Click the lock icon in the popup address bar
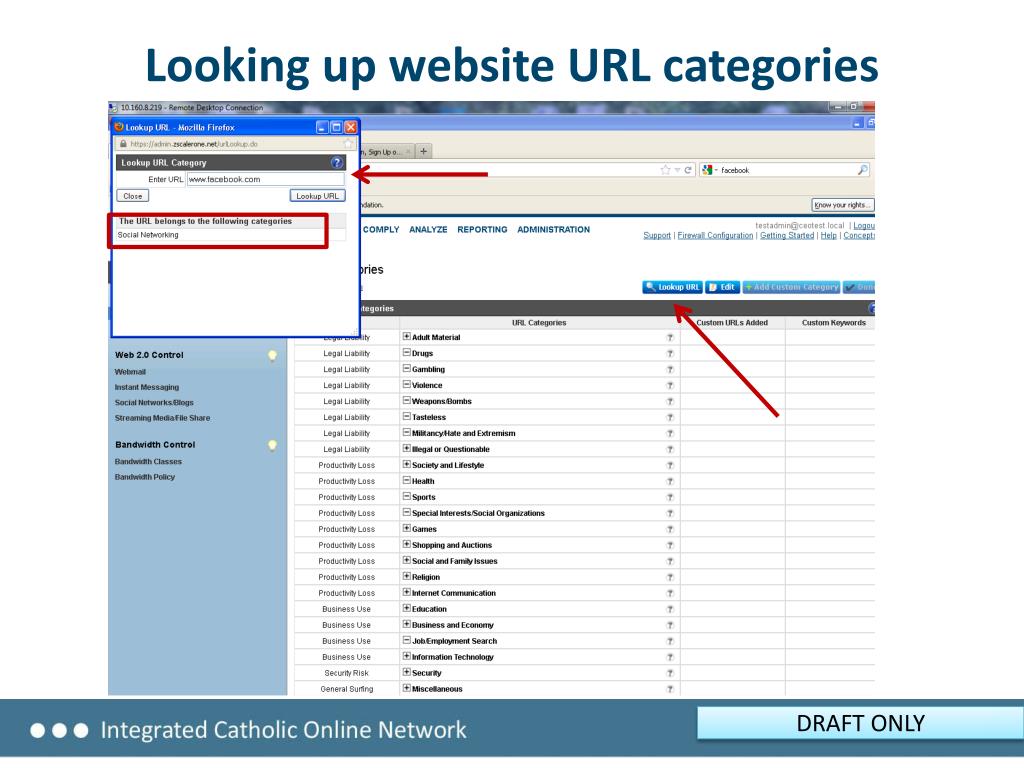Image resolution: width=1024 pixels, height=768 pixels. [x=123, y=144]
